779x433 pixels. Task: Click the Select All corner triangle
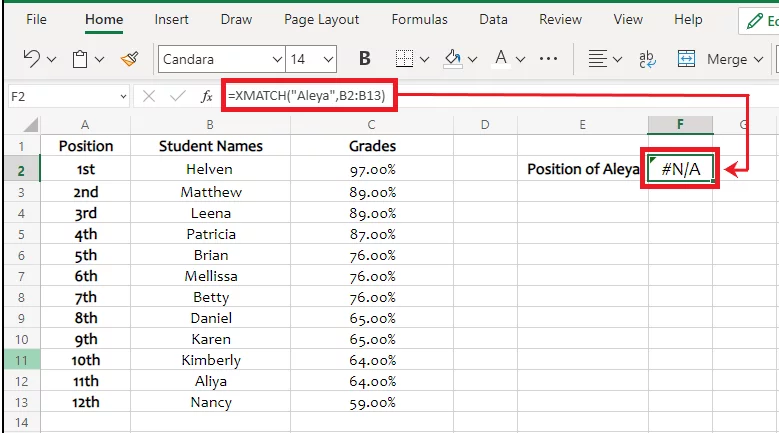[30, 125]
